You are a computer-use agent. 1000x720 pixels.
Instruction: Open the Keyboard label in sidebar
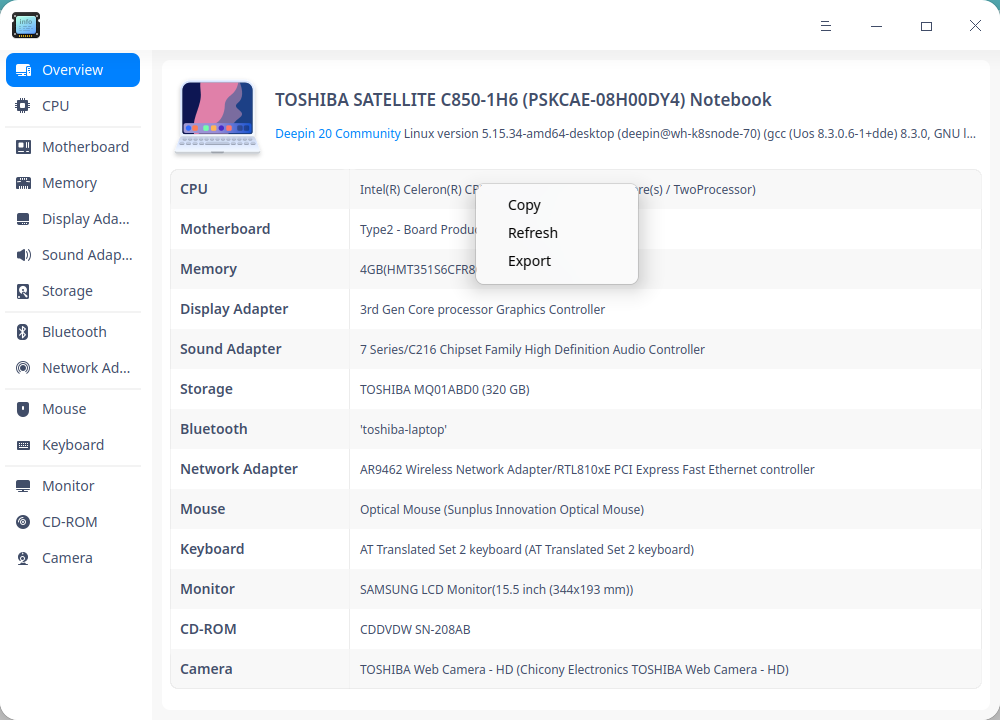tap(73, 445)
